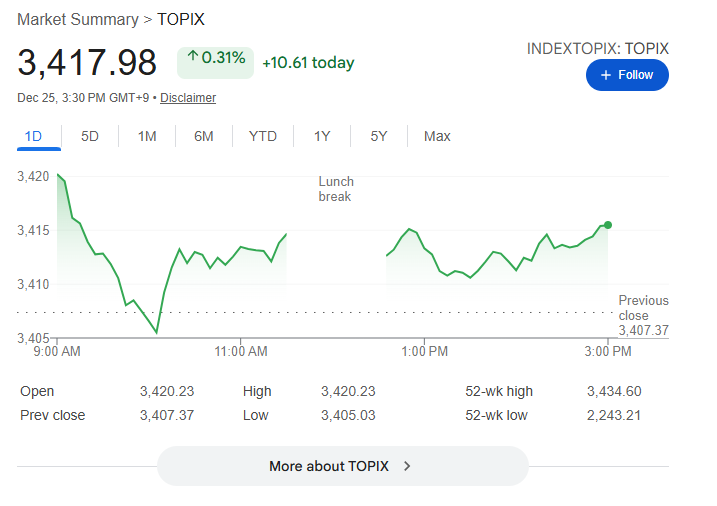
Task: Open the Disclaimer link
Action: [188, 98]
